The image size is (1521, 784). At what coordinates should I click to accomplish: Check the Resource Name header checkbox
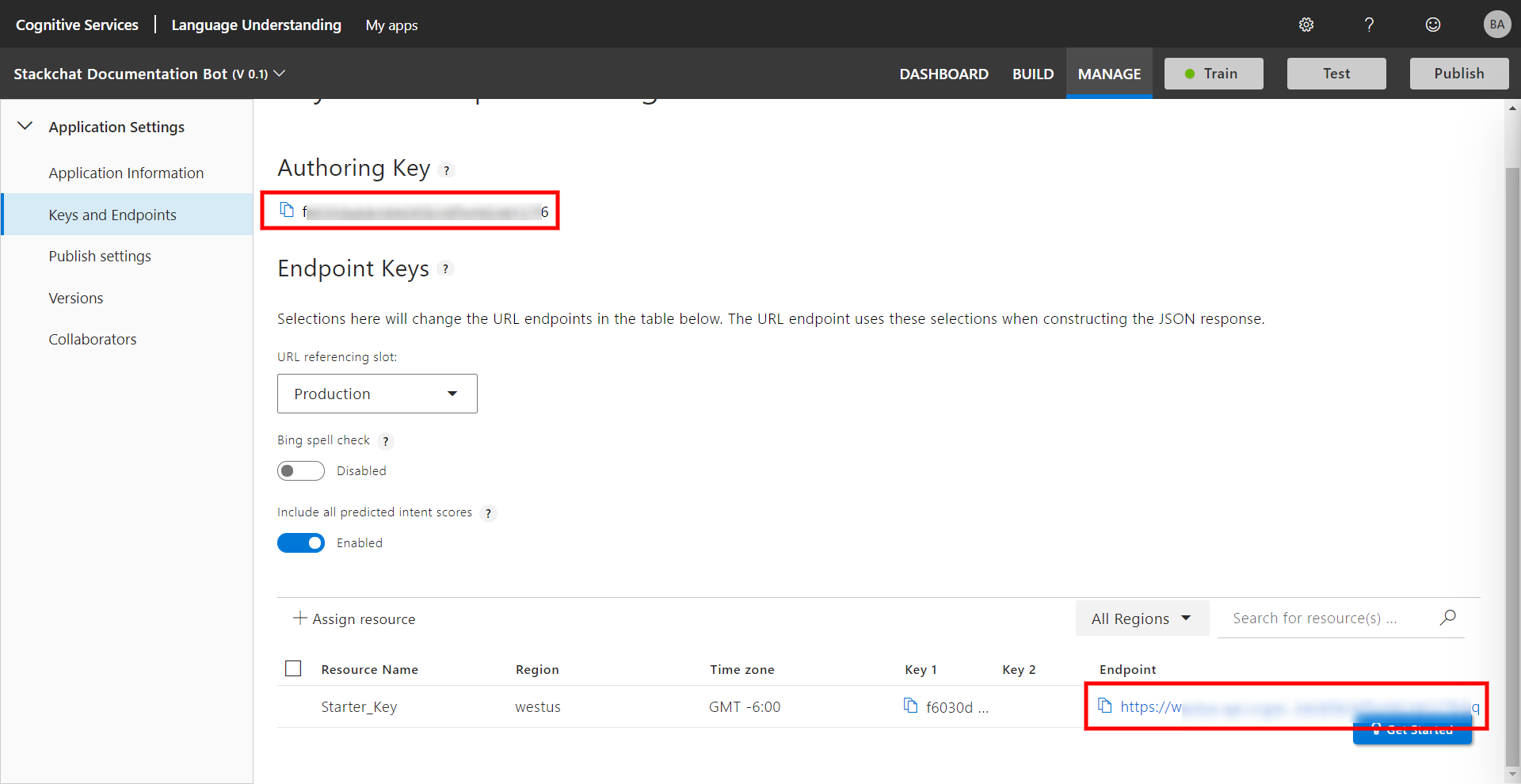click(x=293, y=668)
